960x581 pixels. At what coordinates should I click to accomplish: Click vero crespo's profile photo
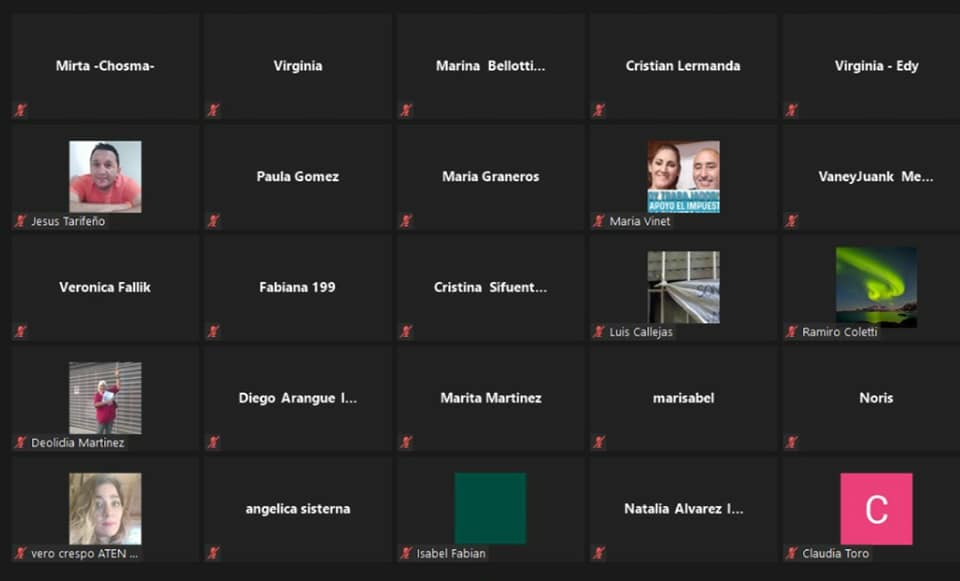pos(105,508)
